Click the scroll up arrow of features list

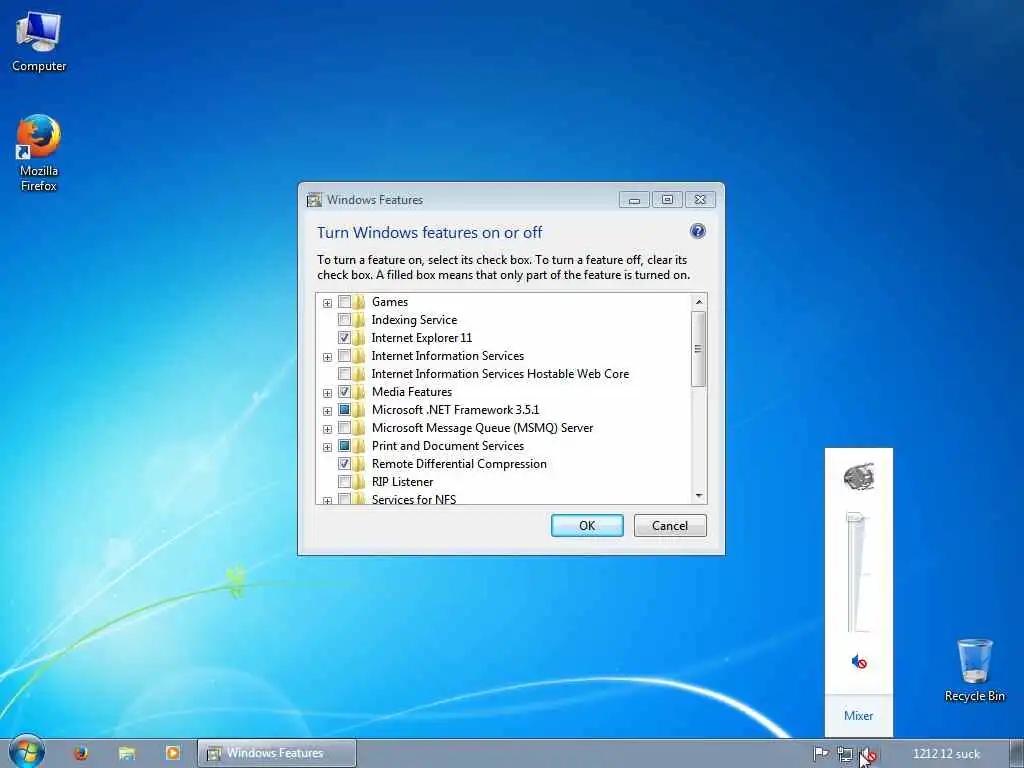[699, 302]
